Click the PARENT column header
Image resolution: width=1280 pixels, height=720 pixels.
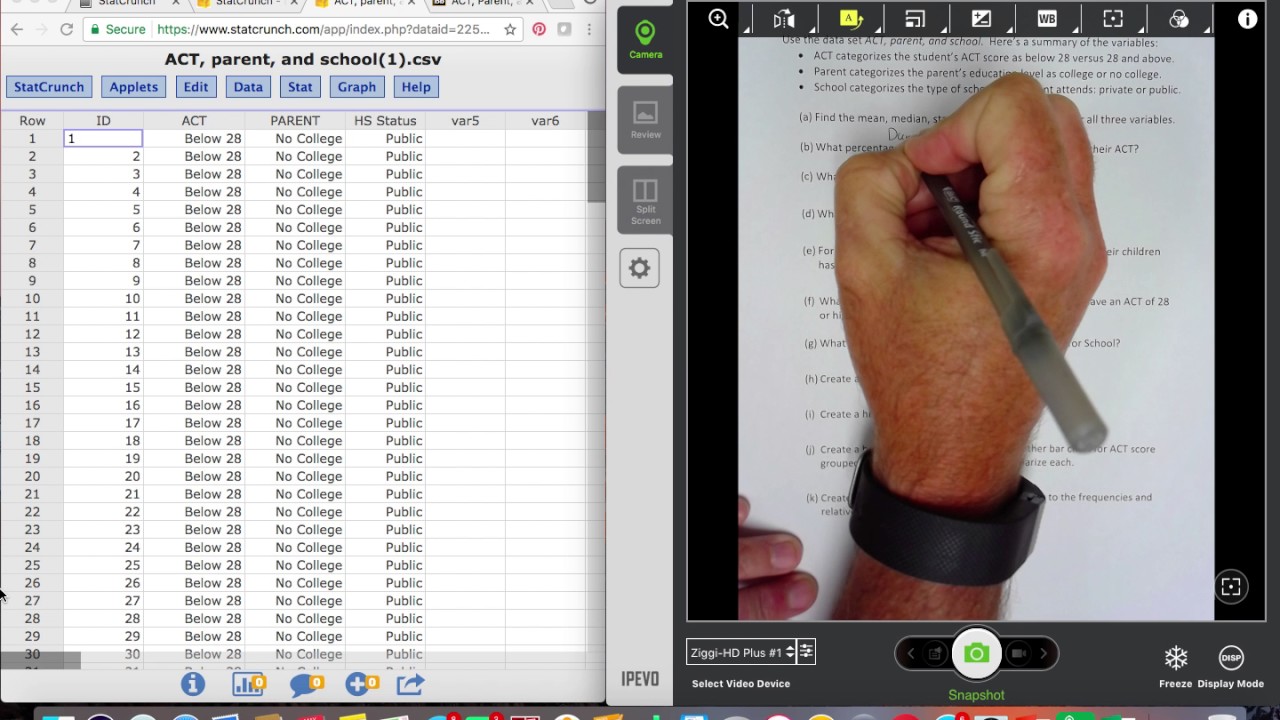(x=295, y=121)
